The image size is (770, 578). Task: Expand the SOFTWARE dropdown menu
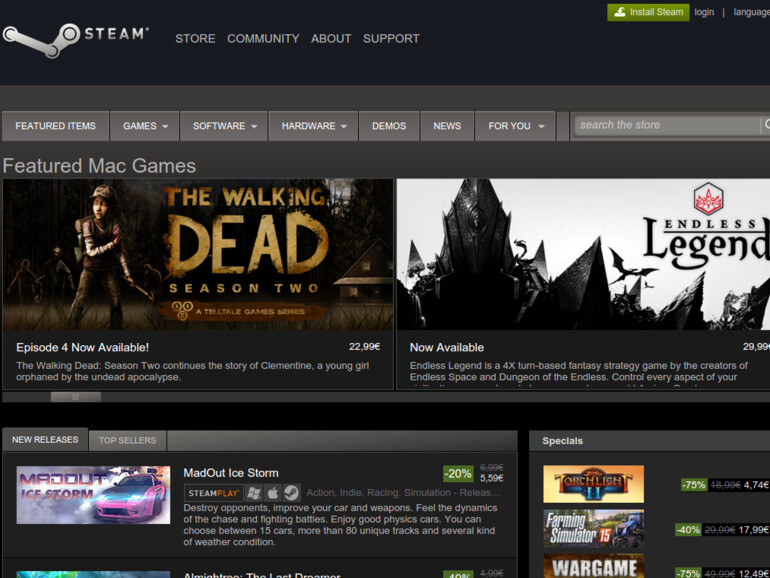pos(224,126)
